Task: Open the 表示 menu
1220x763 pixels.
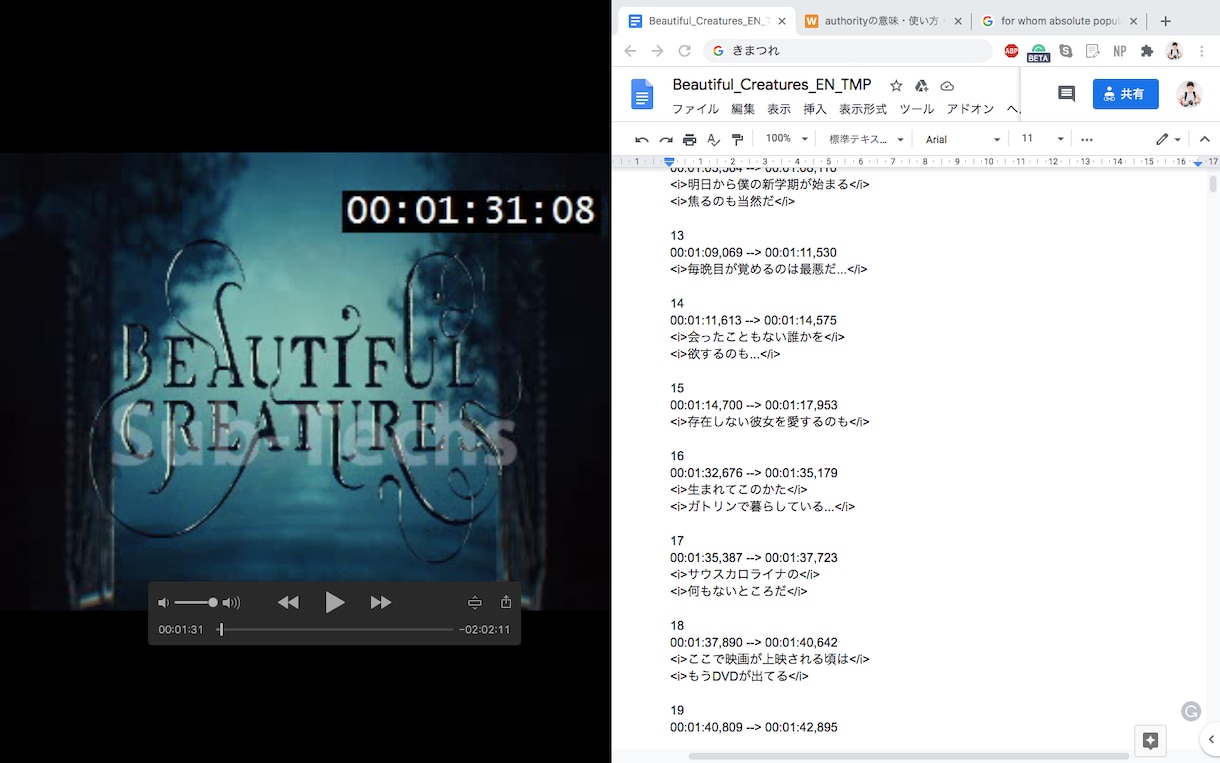Action: coord(779,109)
